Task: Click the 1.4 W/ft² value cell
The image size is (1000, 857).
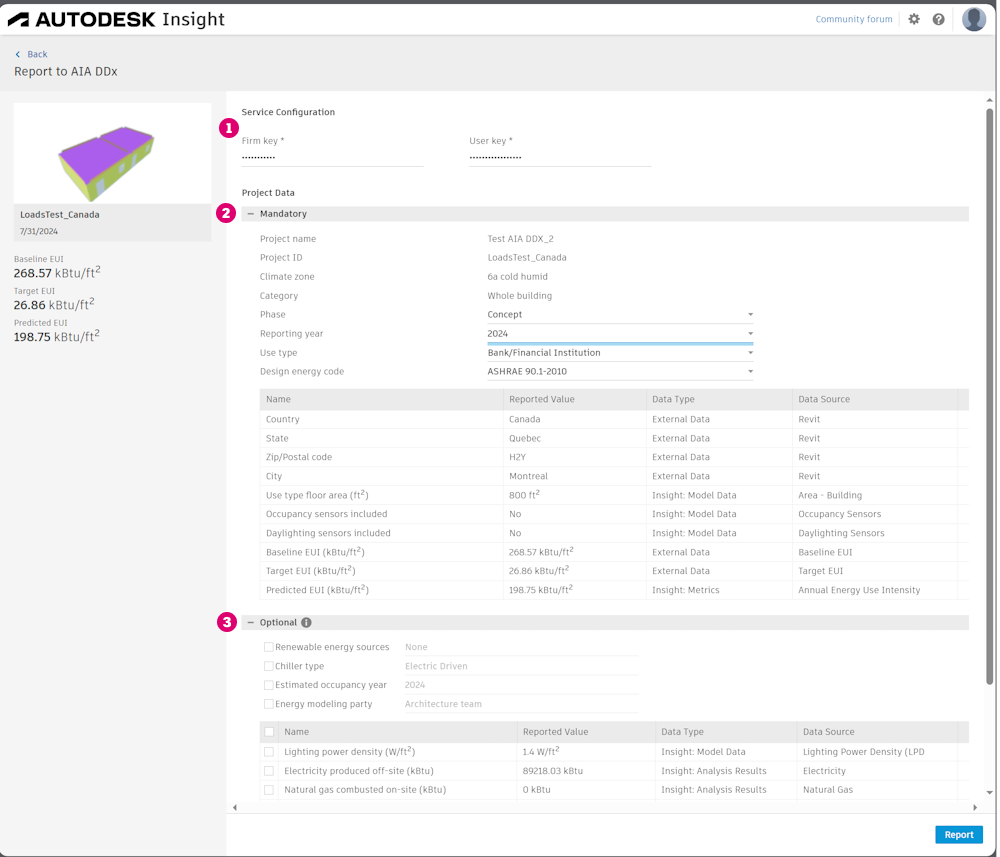Action: [x=586, y=752]
